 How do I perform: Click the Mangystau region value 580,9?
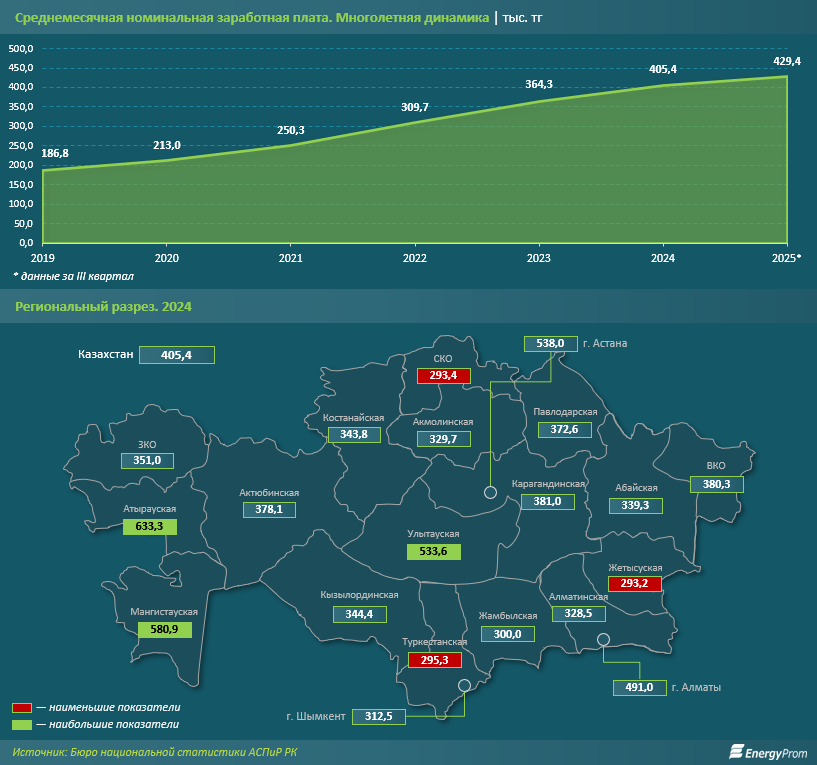point(164,629)
